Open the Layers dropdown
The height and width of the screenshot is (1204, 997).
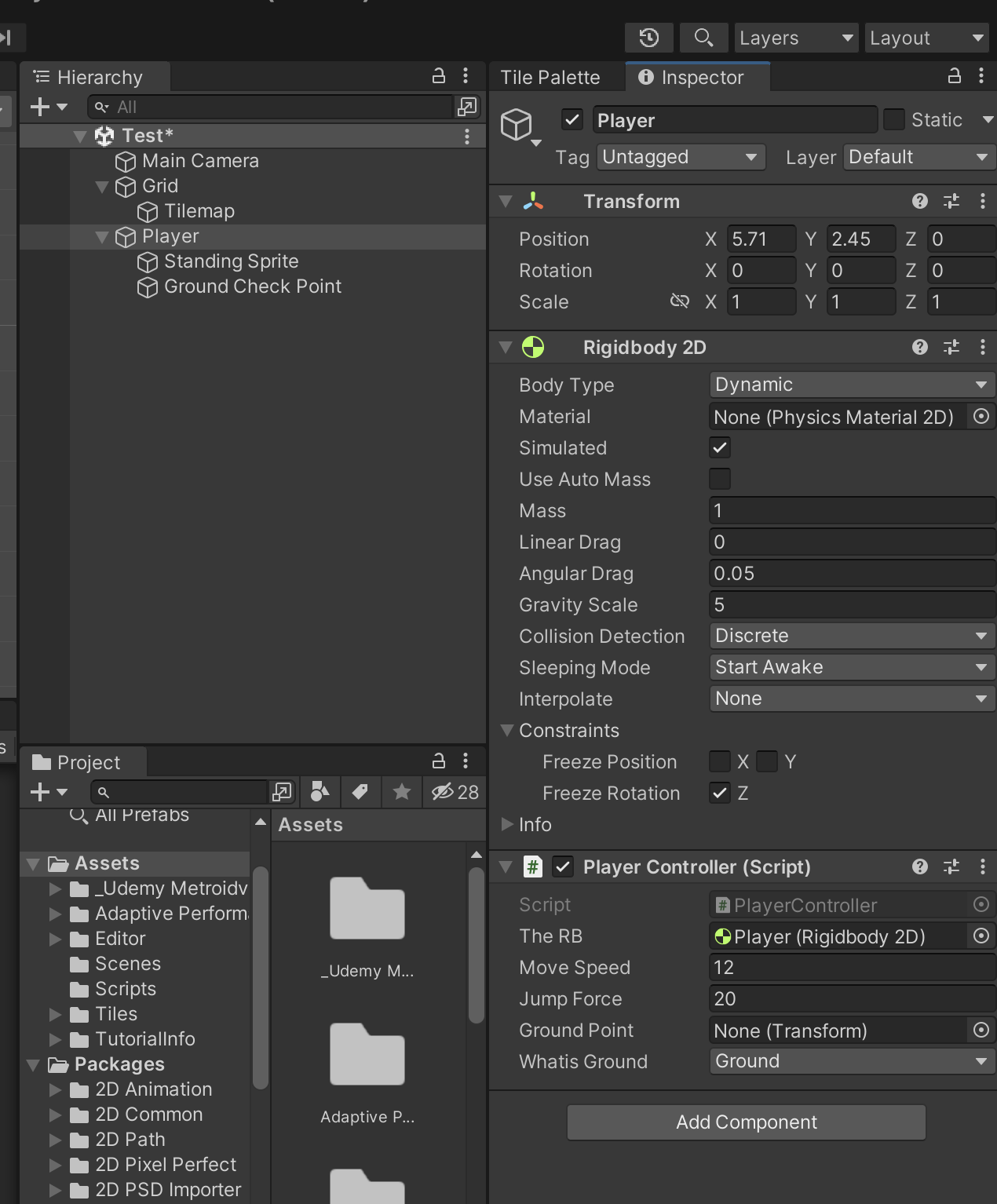[x=796, y=38]
